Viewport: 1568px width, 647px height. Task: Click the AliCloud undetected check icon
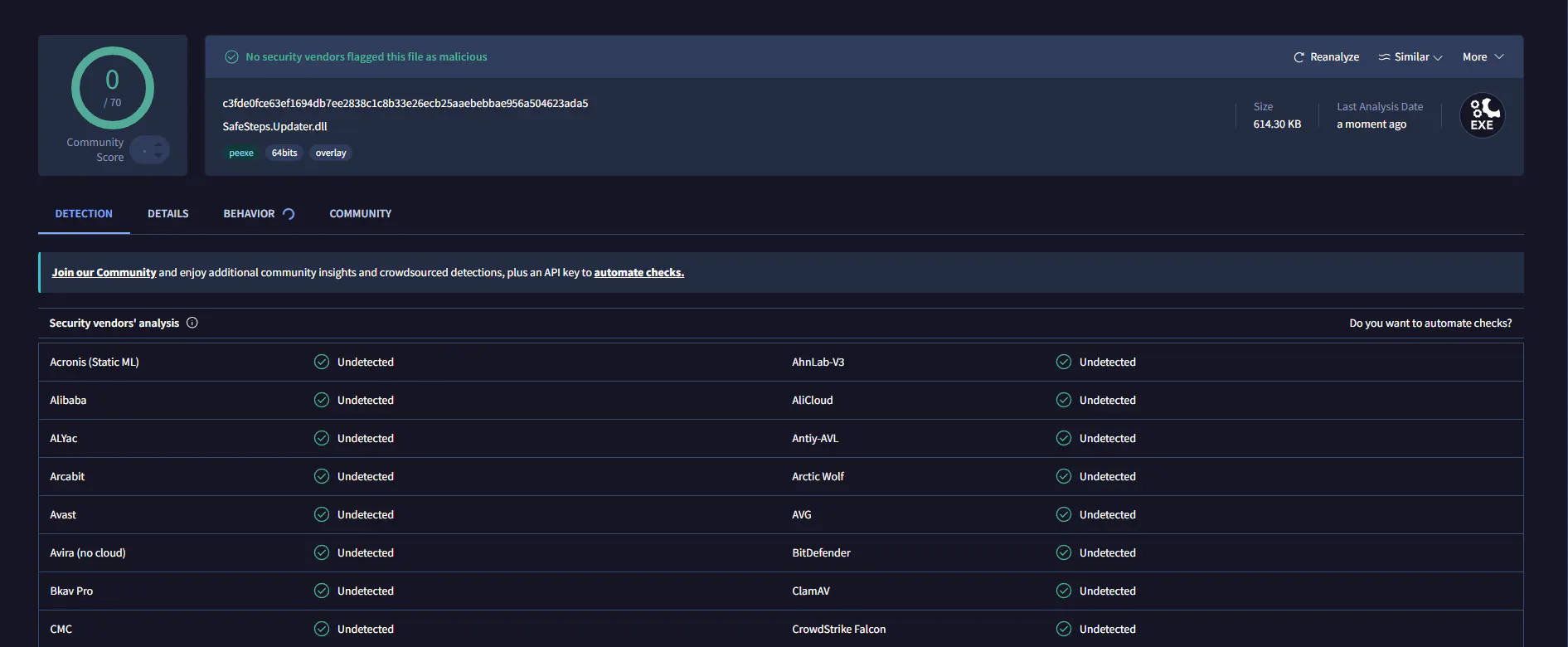tap(1064, 400)
